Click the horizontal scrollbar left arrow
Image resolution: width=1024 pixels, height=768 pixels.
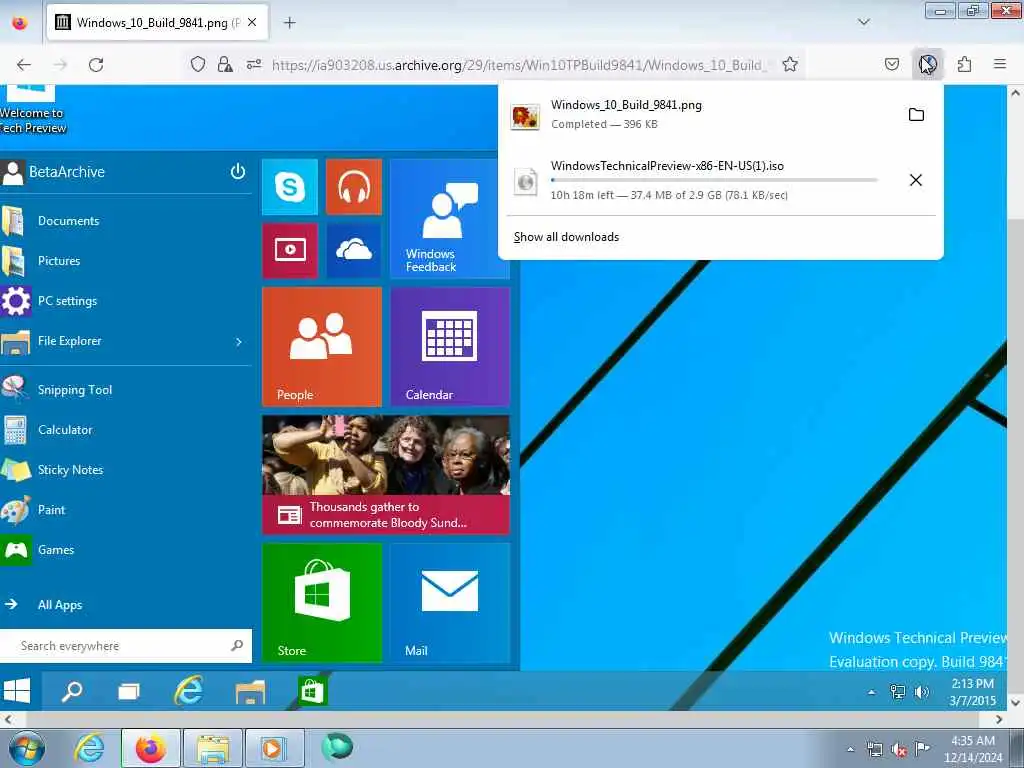coord(7,719)
